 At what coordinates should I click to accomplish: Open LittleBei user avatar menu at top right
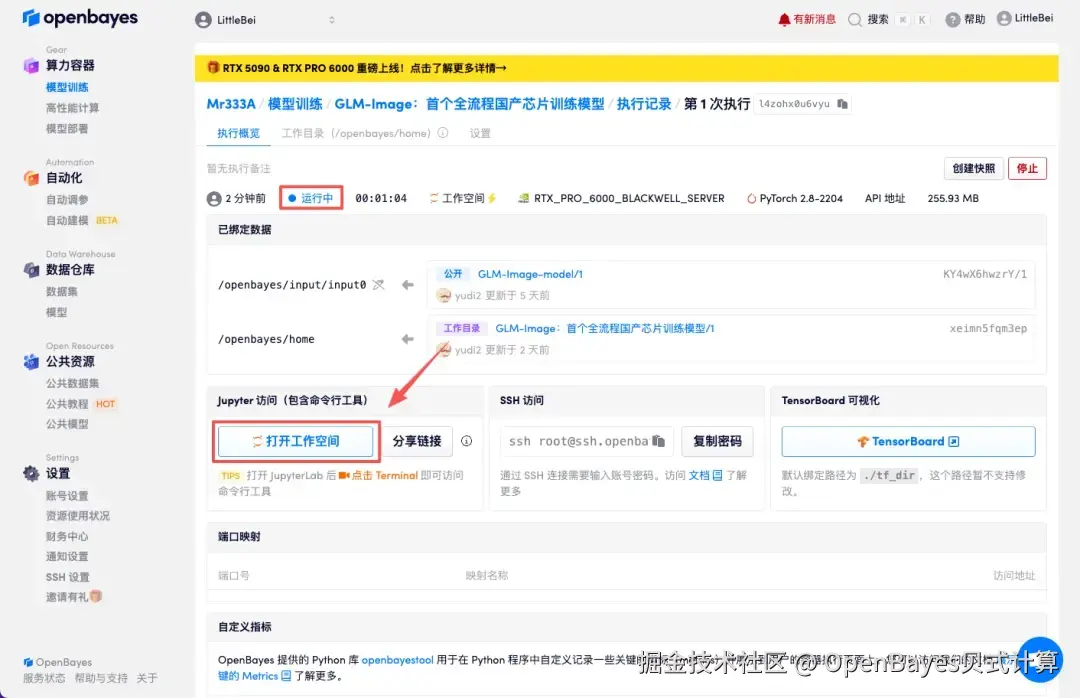1025,19
